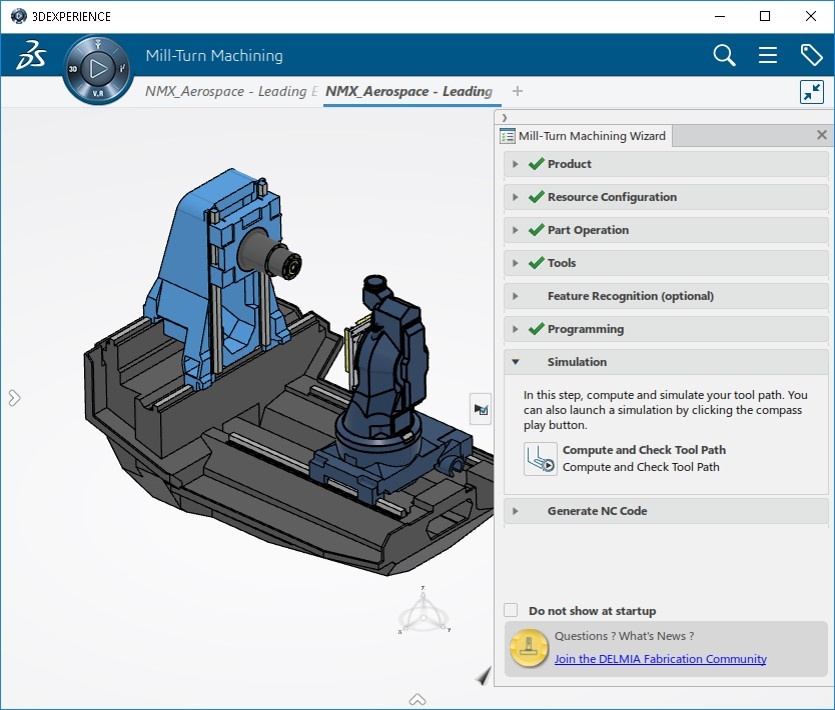Click the Simulation step description text
The image size is (835, 710).
[x=665, y=410]
